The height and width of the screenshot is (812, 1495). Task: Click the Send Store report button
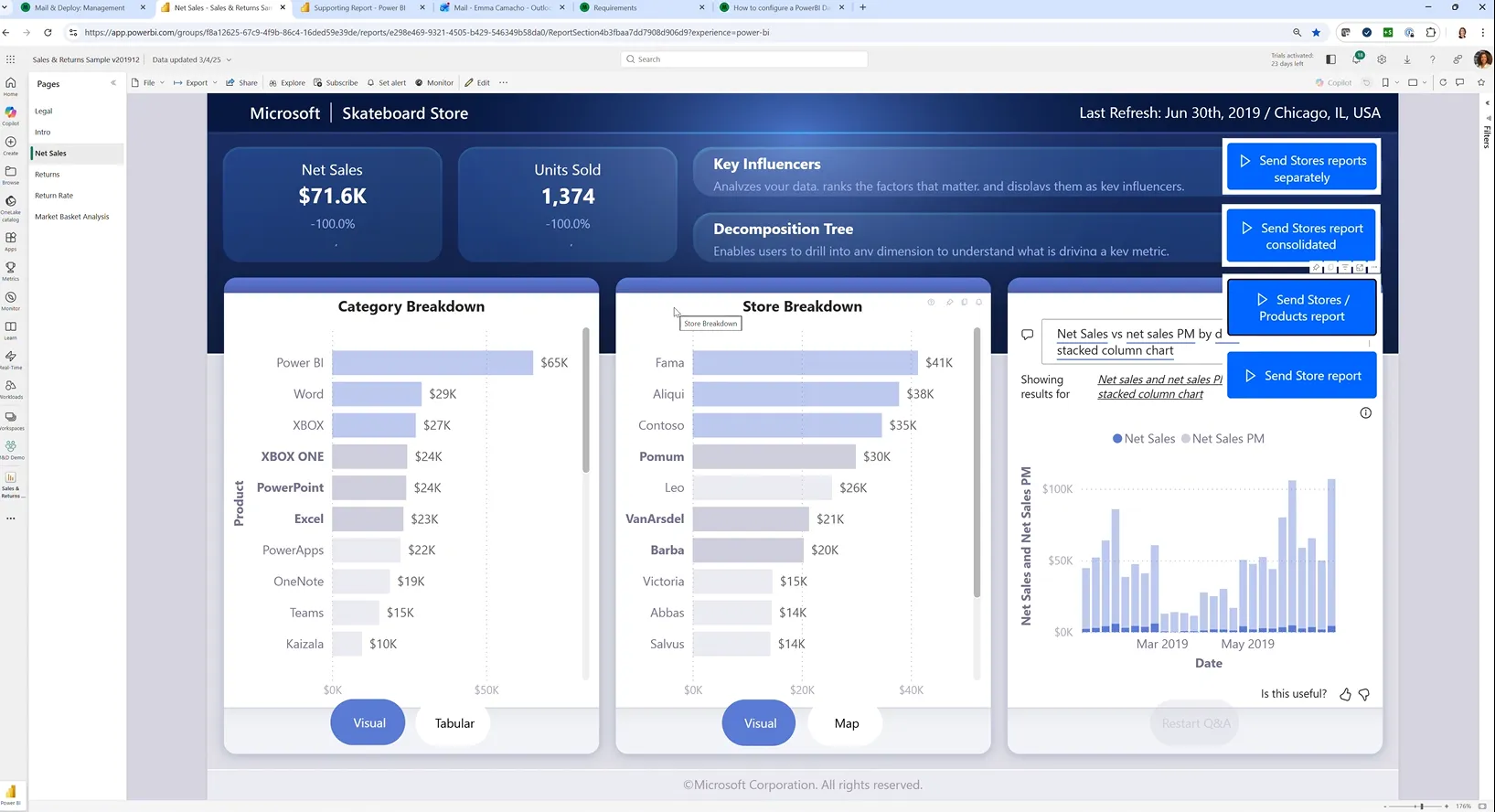click(x=1301, y=376)
